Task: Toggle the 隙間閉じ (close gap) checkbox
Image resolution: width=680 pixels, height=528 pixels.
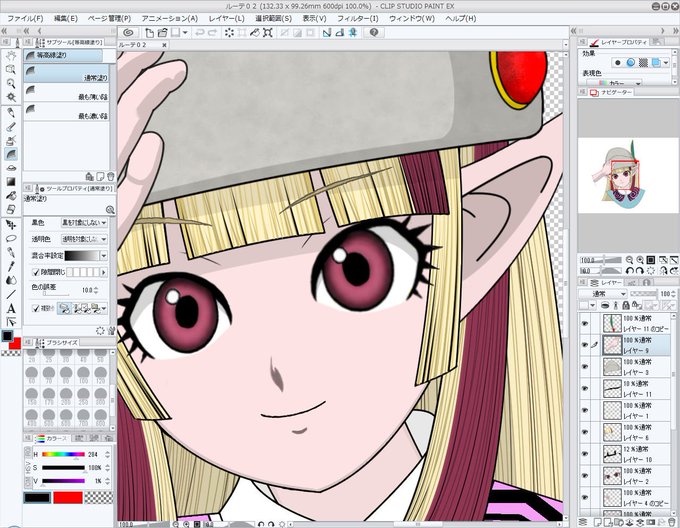Action: coord(36,272)
